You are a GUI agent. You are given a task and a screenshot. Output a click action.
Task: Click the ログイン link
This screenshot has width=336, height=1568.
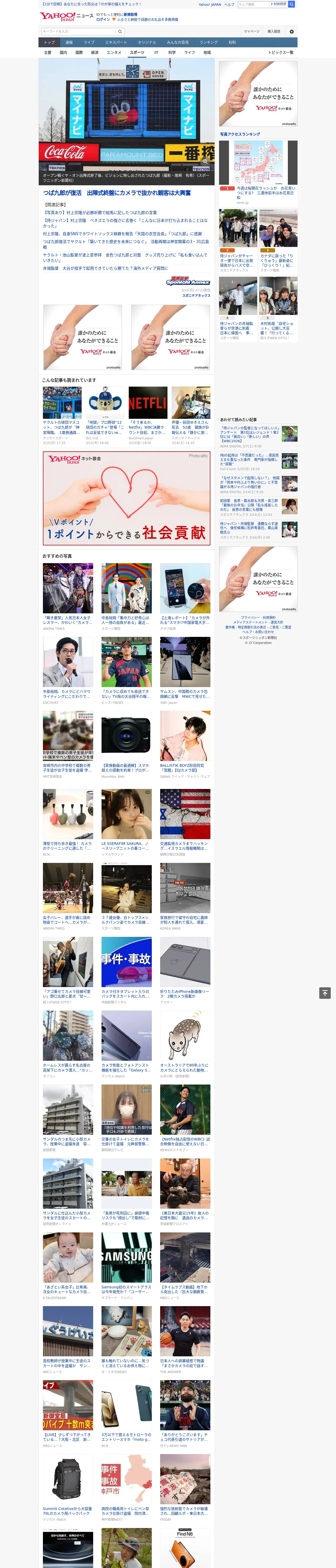coord(103,20)
